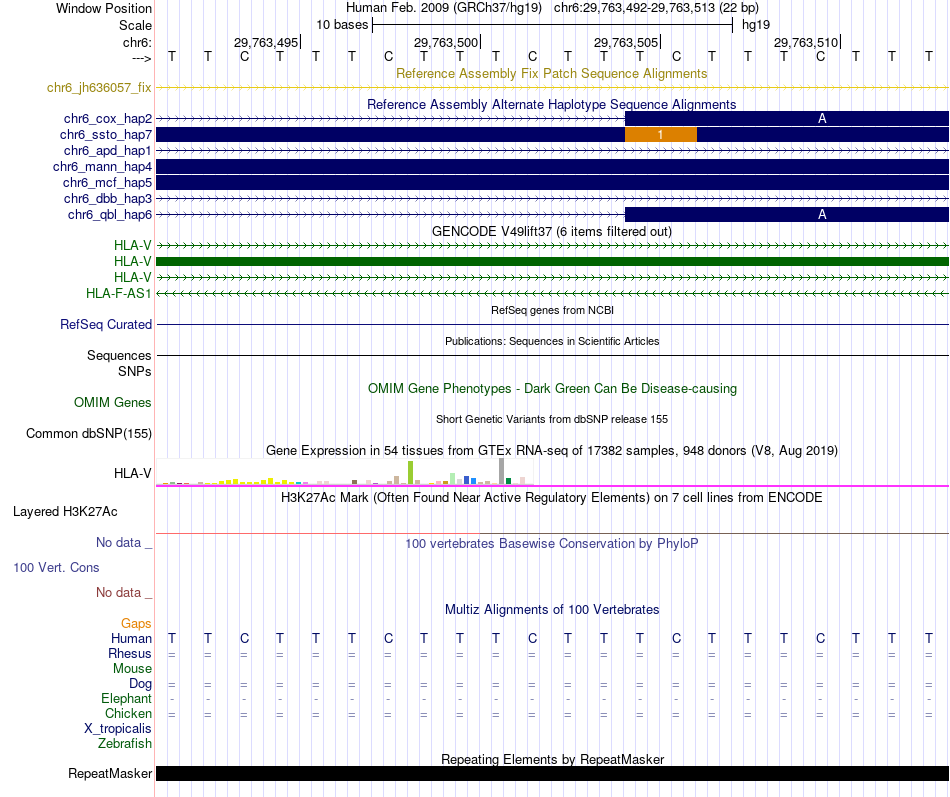Click the chr6_qbl_hap6 label
950x797 pixels.
point(110,215)
